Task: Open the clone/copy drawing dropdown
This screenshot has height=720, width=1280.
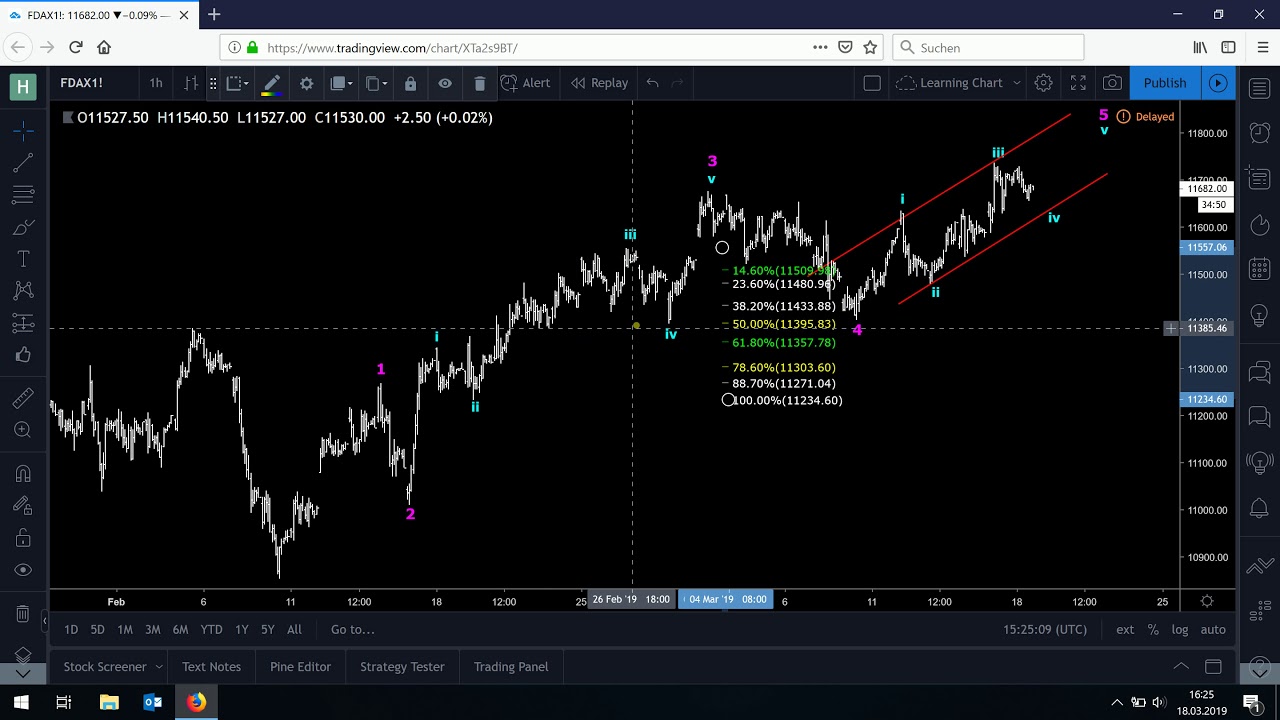Action: (377, 83)
